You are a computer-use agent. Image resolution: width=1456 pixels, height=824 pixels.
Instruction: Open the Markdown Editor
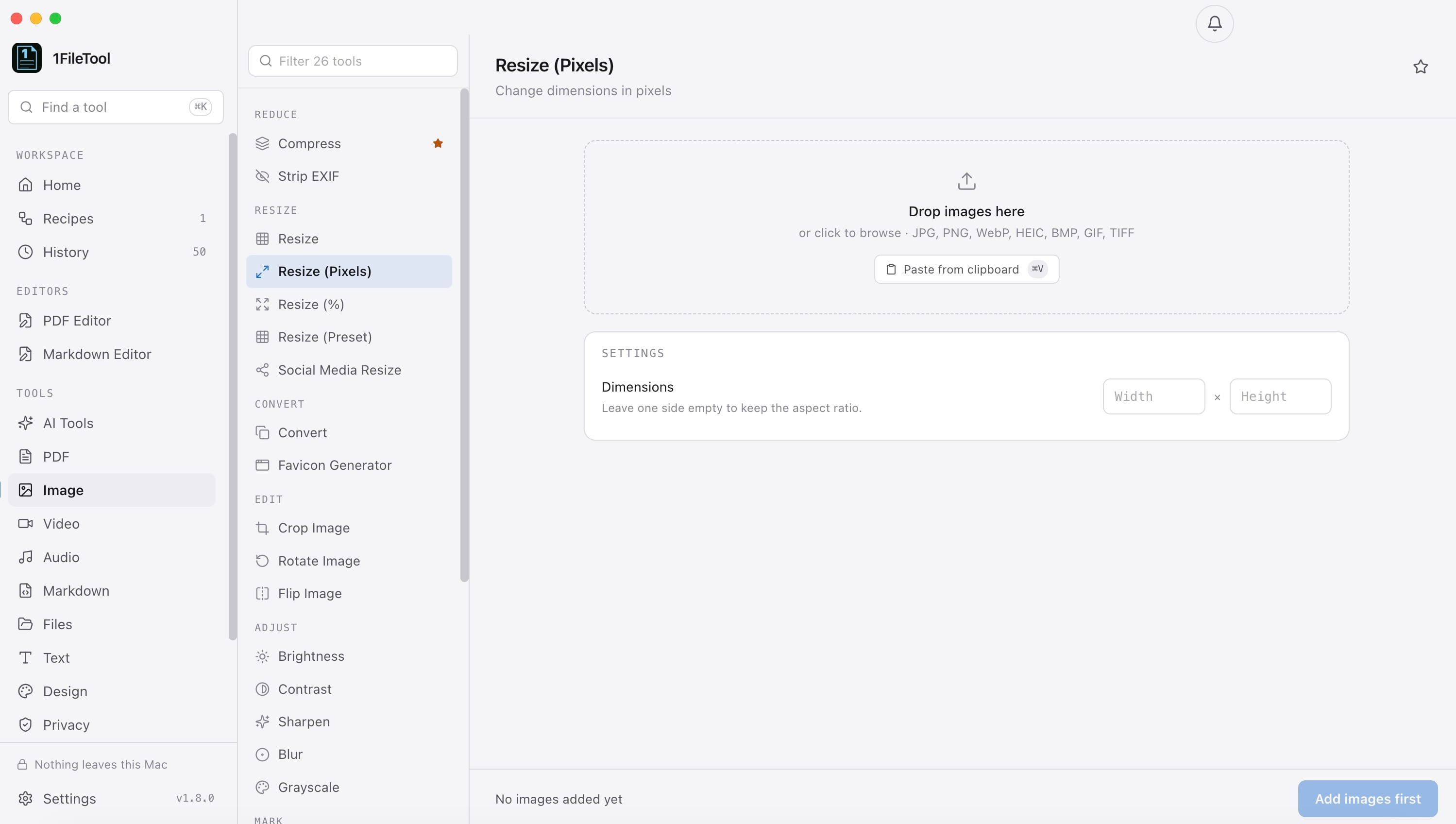pyautogui.click(x=112, y=354)
